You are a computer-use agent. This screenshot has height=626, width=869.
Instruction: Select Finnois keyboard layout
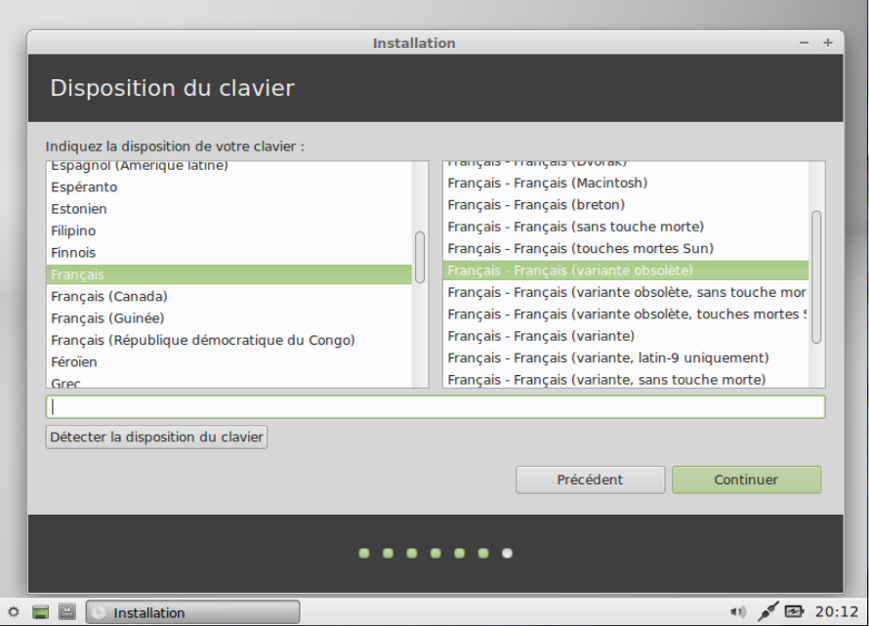click(229, 253)
